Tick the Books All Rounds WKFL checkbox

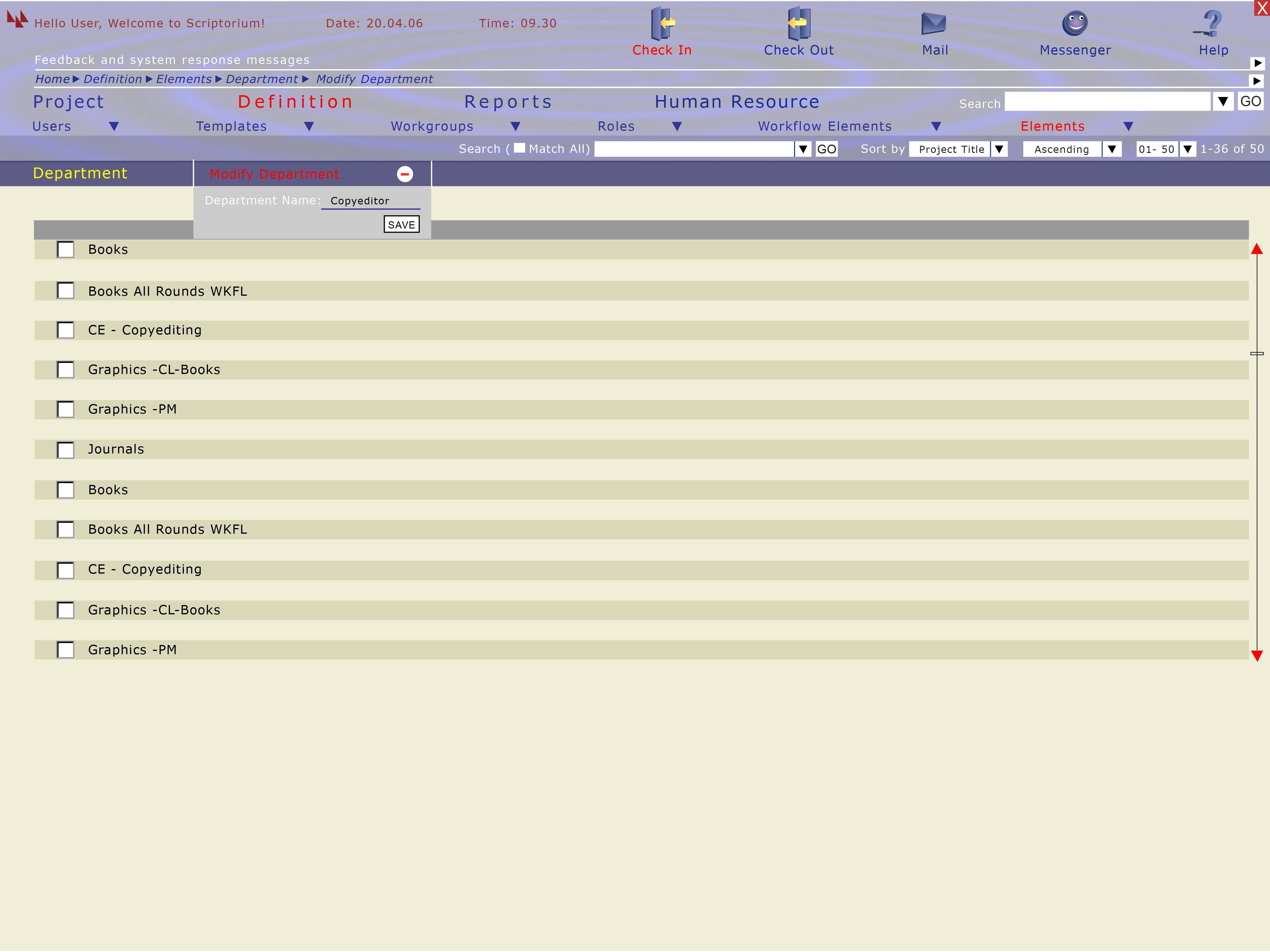[65, 291]
